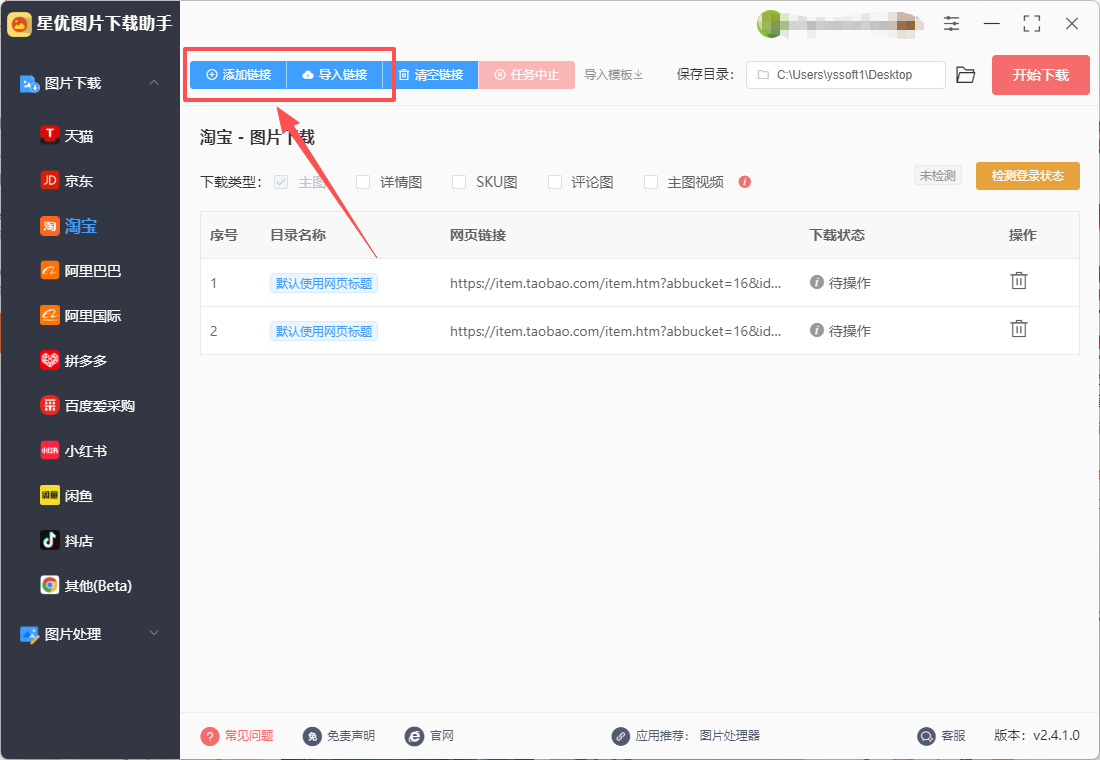
Task: Click the red info icon after 主图视频
Action: click(745, 182)
